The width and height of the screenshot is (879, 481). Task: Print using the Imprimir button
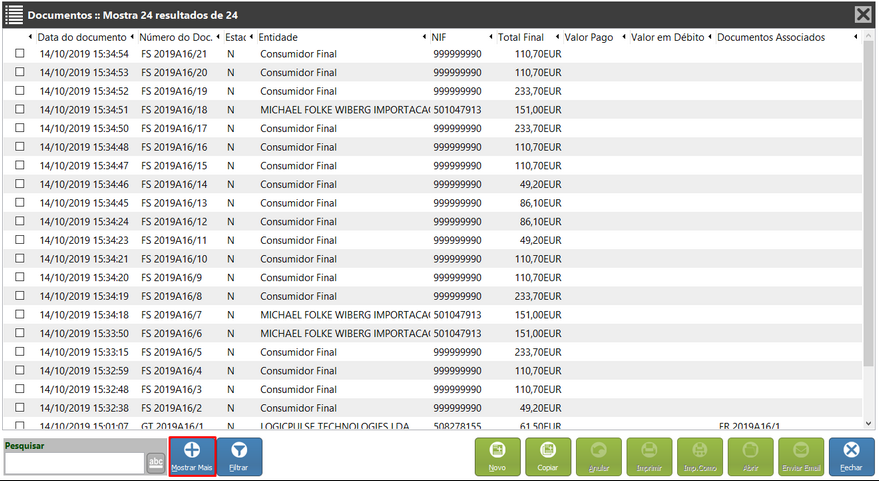[x=649, y=456]
